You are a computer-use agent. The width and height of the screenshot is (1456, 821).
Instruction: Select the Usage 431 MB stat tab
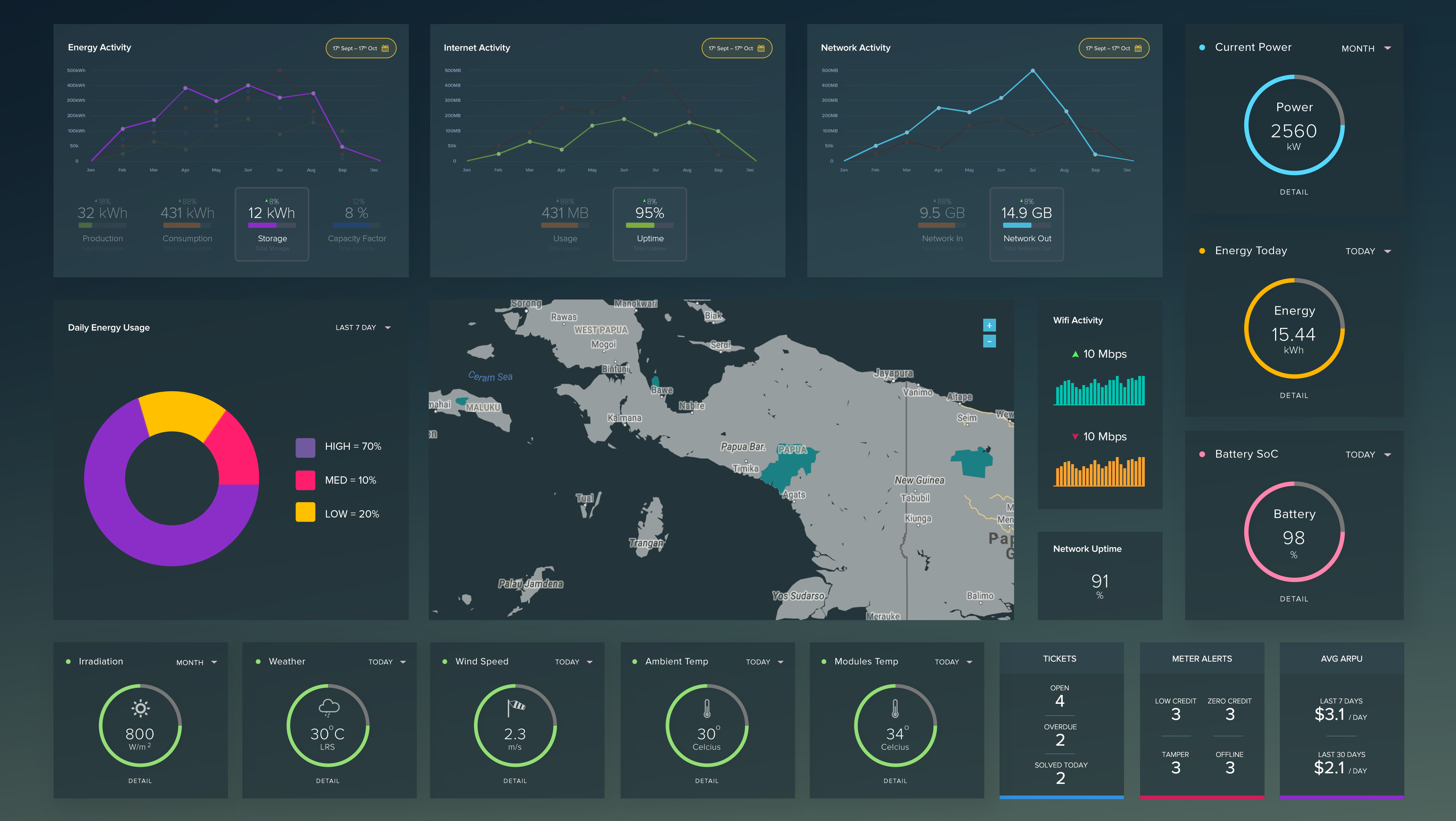click(x=565, y=224)
